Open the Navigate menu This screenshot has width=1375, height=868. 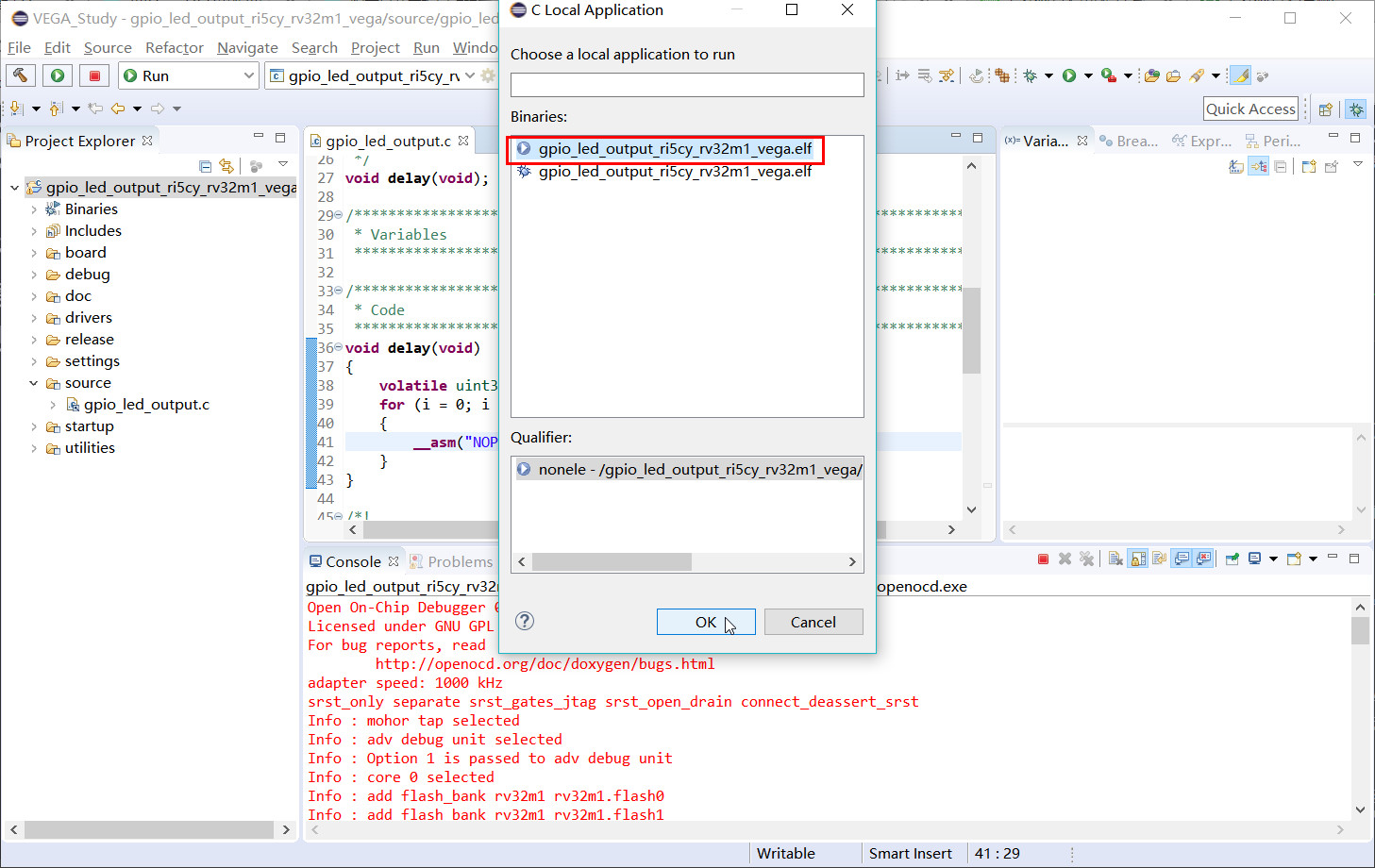point(247,47)
